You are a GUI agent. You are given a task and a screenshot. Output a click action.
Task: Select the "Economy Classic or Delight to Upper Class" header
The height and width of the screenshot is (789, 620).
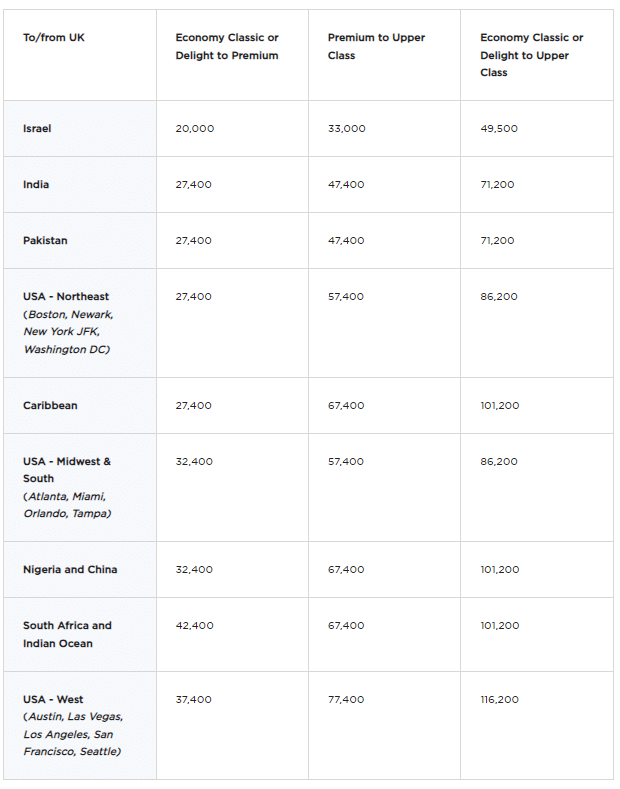(531, 55)
